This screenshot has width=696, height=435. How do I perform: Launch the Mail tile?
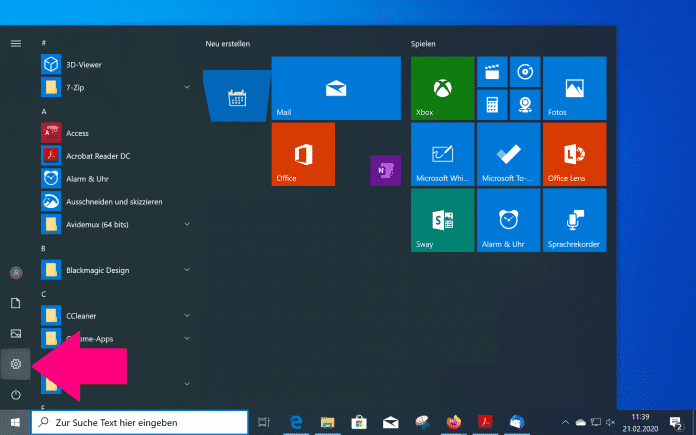click(335, 87)
